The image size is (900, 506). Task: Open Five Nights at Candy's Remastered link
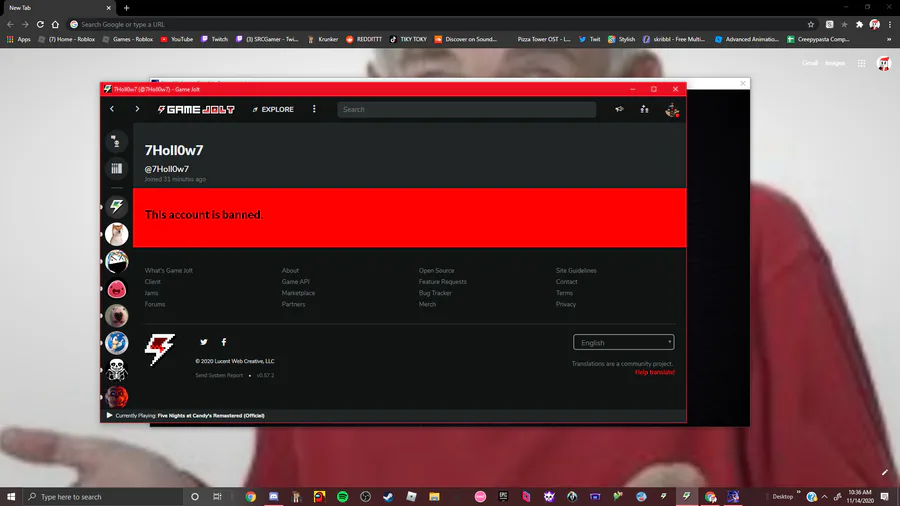point(211,415)
